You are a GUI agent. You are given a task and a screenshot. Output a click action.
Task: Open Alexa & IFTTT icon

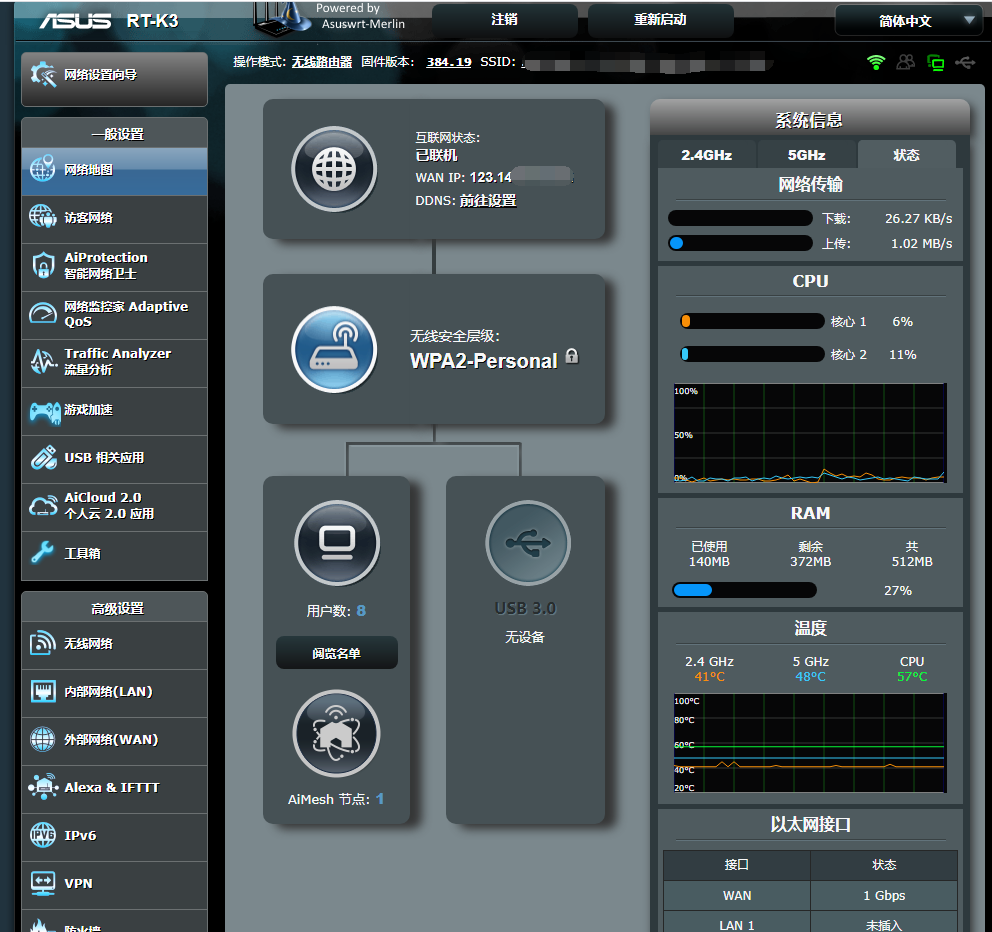point(42,787)
